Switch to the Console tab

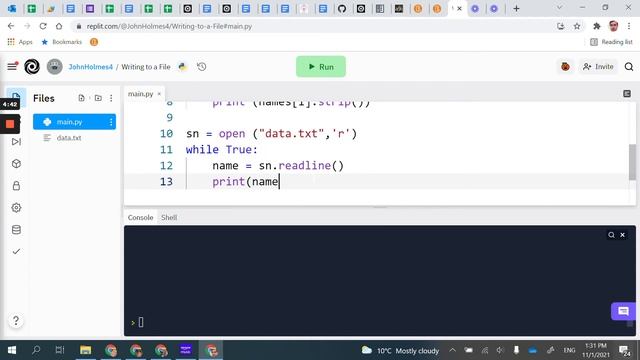click(x=140, y=218)
